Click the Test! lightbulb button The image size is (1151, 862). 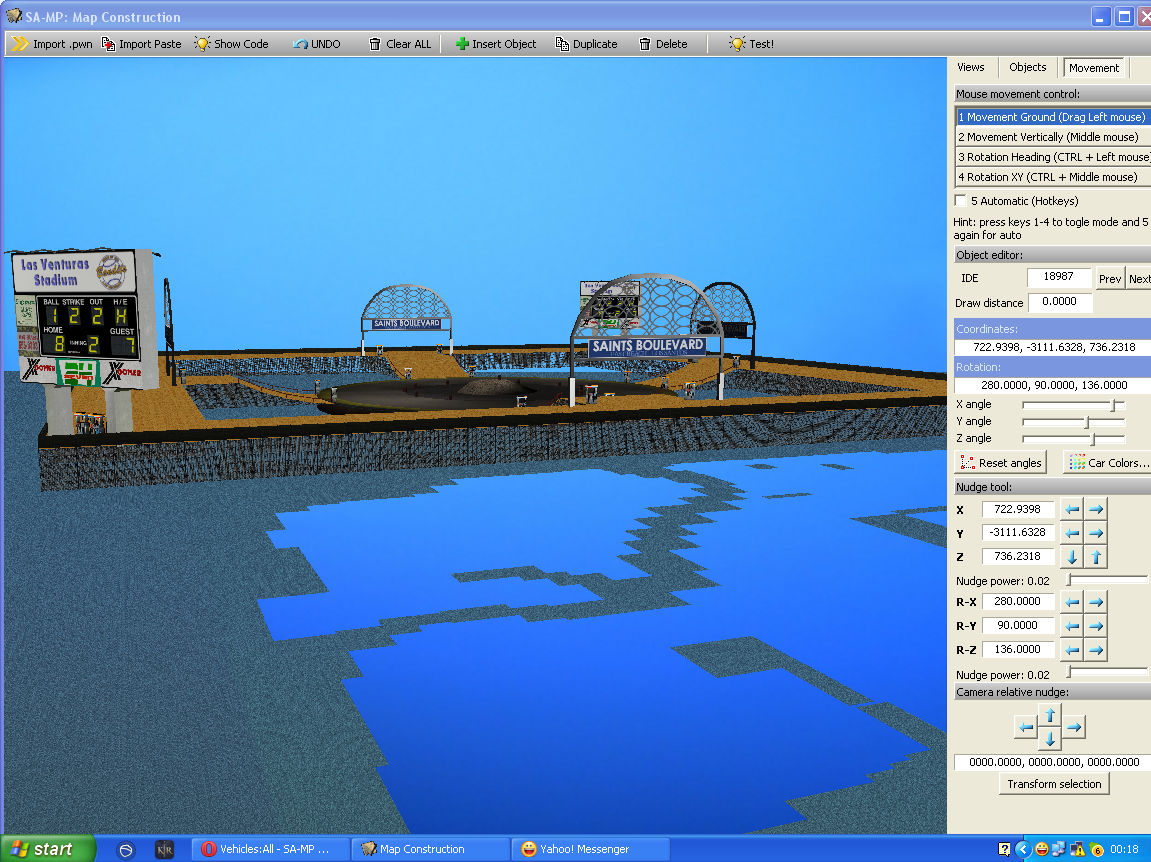click(x=751, y=44)
